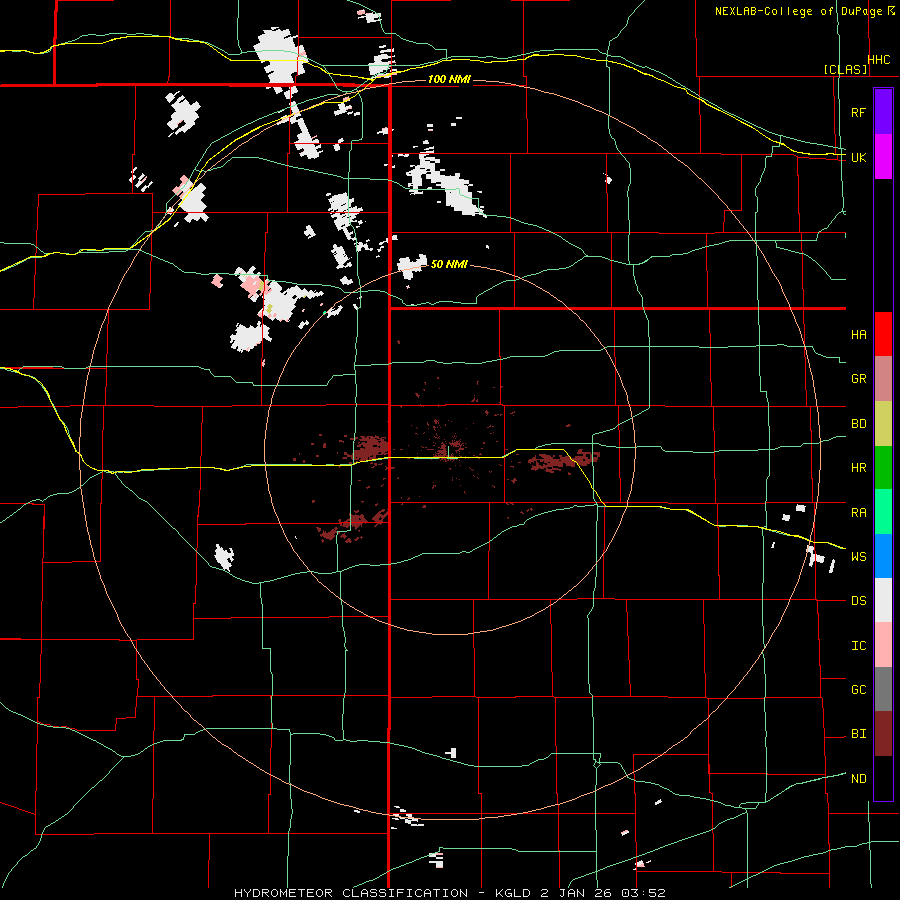Click the WS legend label

[858, 557]
